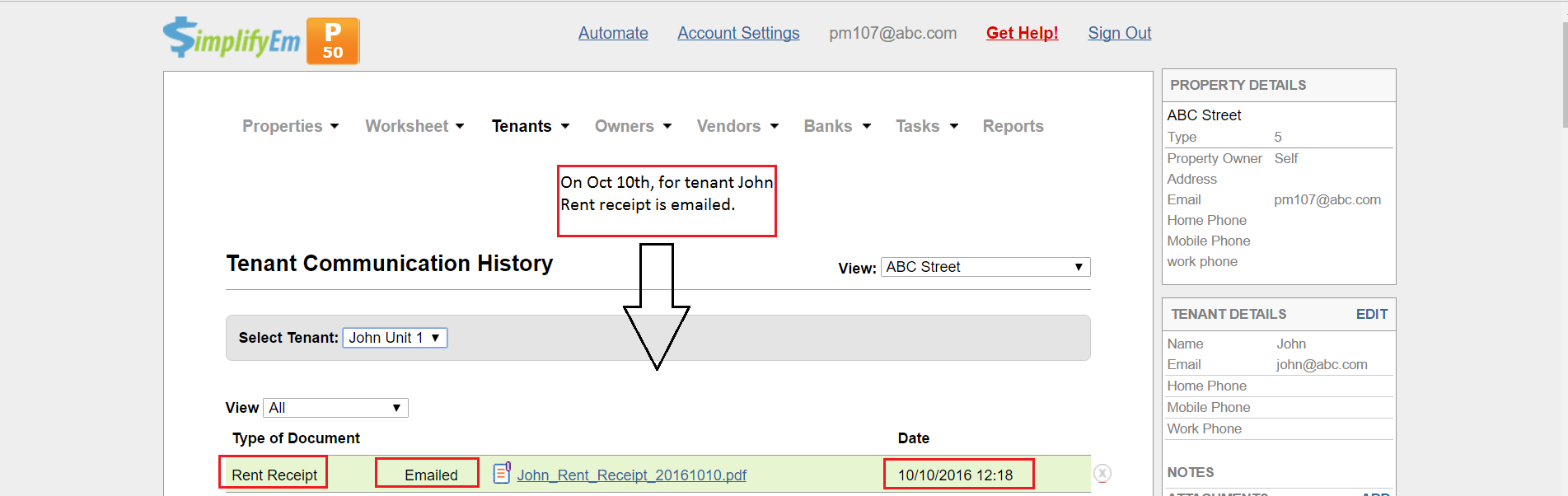Click the Automate link

613,33
